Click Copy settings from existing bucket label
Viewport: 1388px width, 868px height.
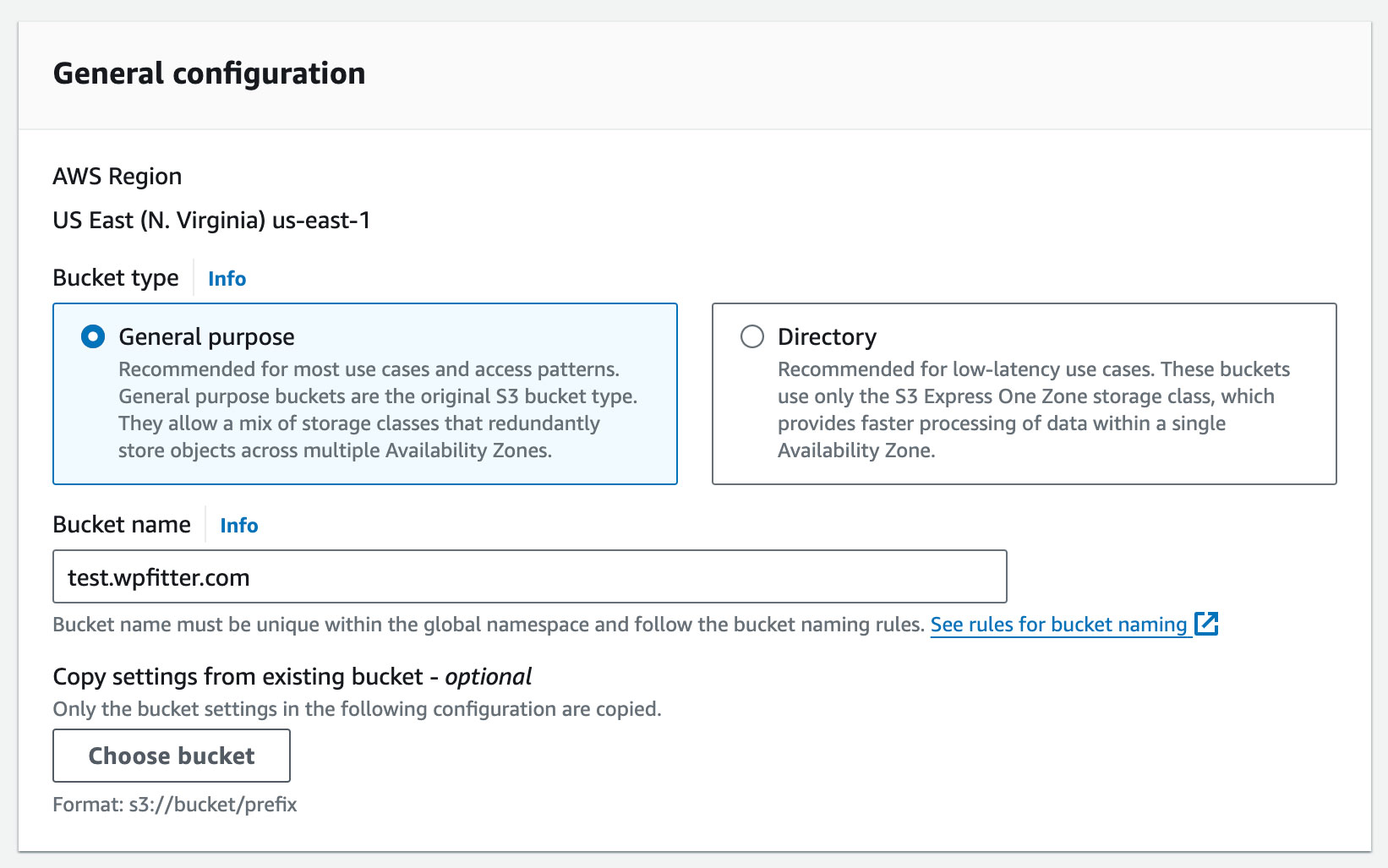click(x=292, y=677)
